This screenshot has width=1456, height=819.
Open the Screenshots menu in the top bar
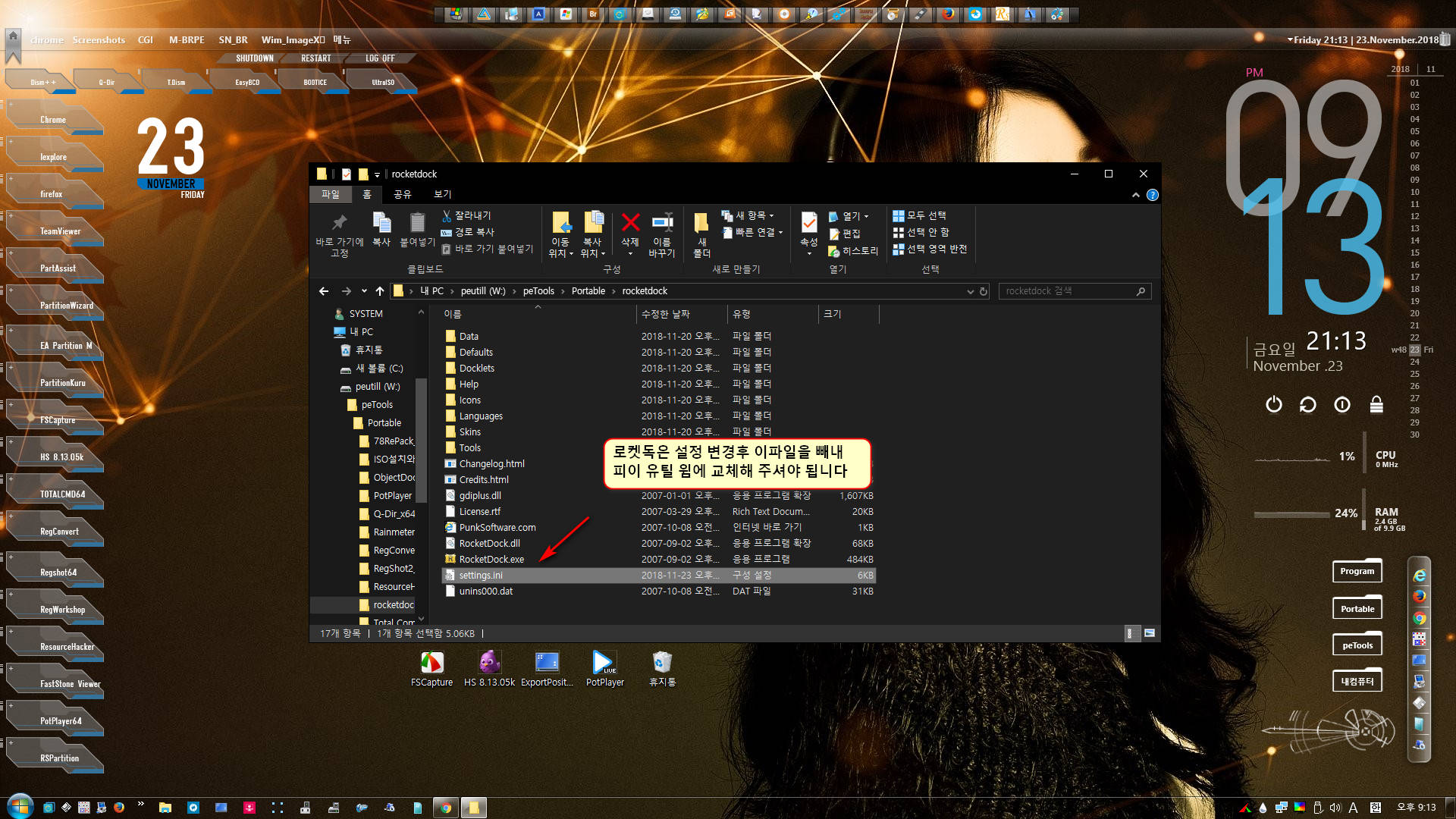pyautogui.click(x=99, y=39)
